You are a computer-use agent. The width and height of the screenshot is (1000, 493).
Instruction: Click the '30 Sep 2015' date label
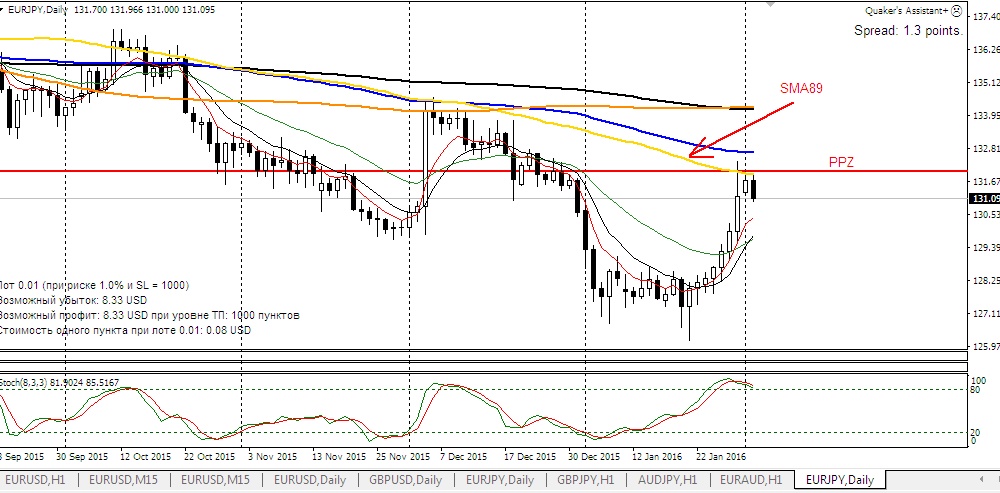pyautogui.click(x=82, y=457)
